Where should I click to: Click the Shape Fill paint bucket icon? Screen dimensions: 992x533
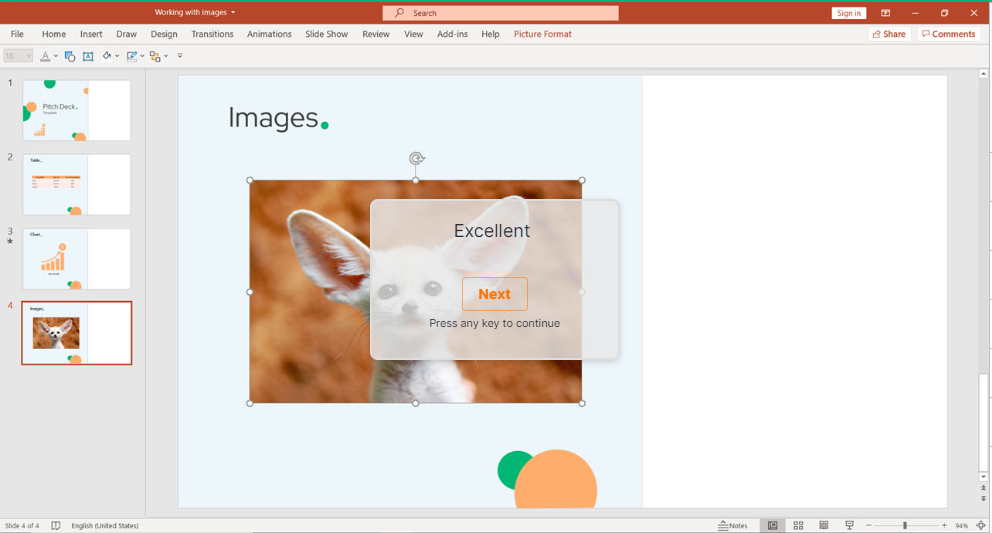pos(107,56)
